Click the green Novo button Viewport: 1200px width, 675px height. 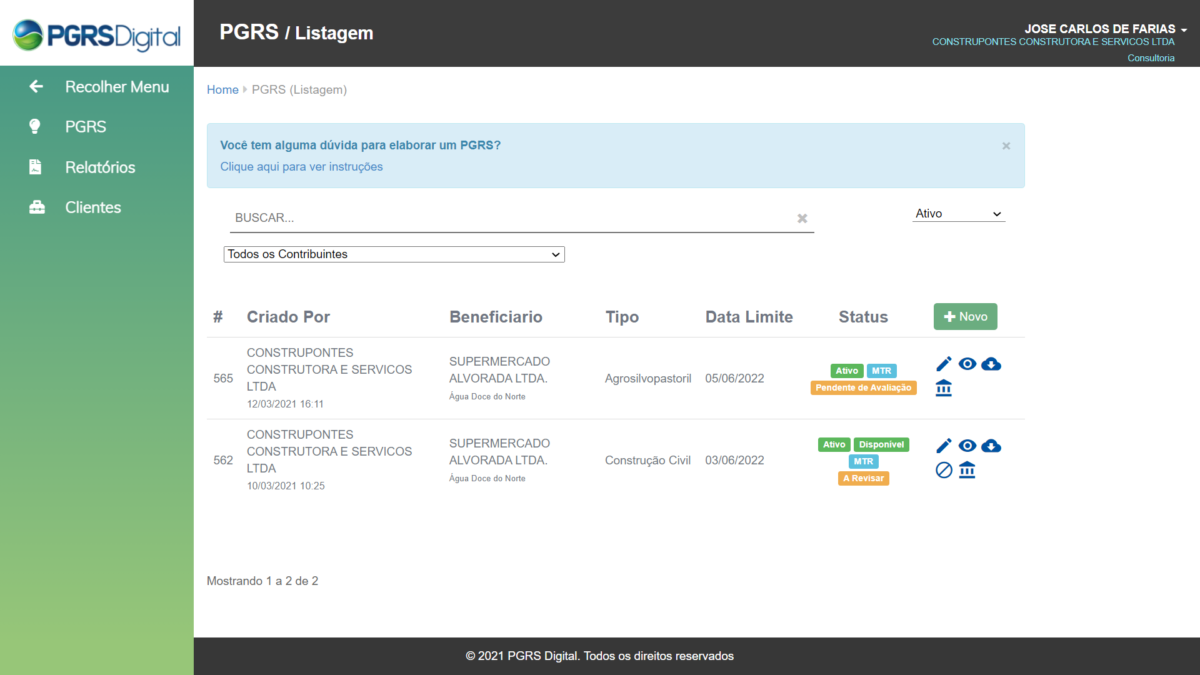pos(965,316)
